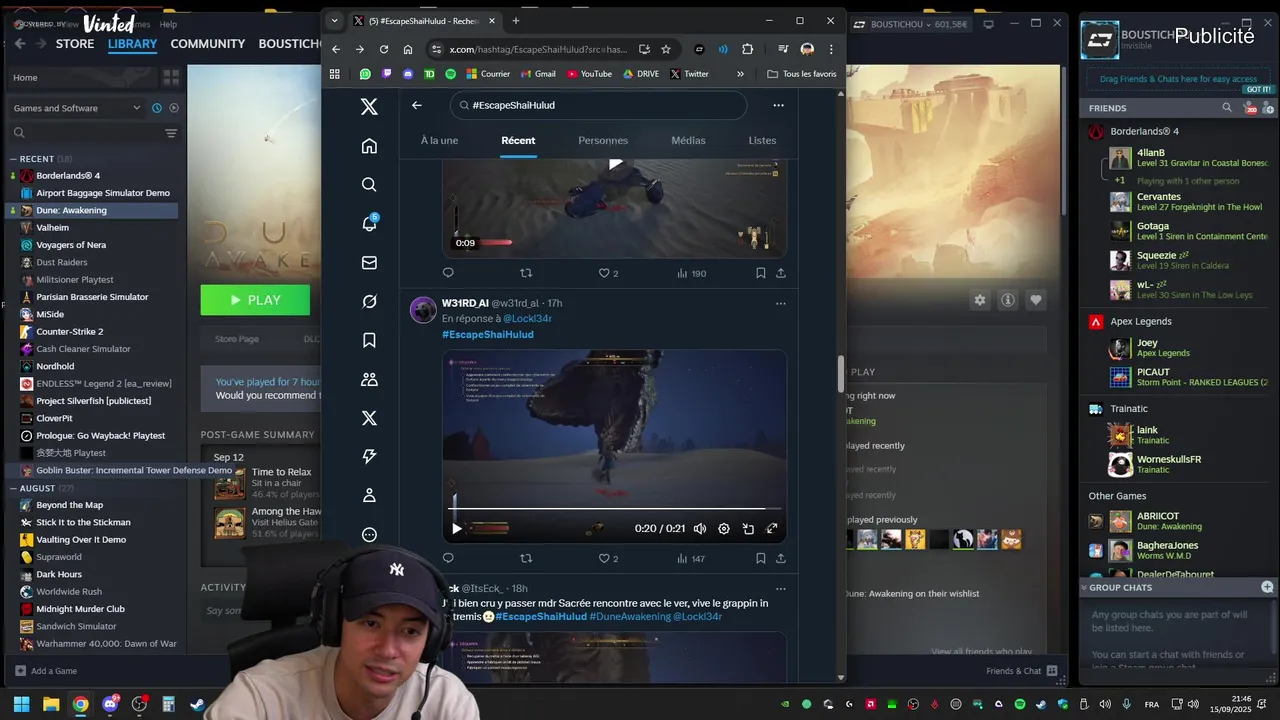Viewport: 1280px width, 720px height.
Task: Open X home from the sidebar
Action: pos(369,146)
